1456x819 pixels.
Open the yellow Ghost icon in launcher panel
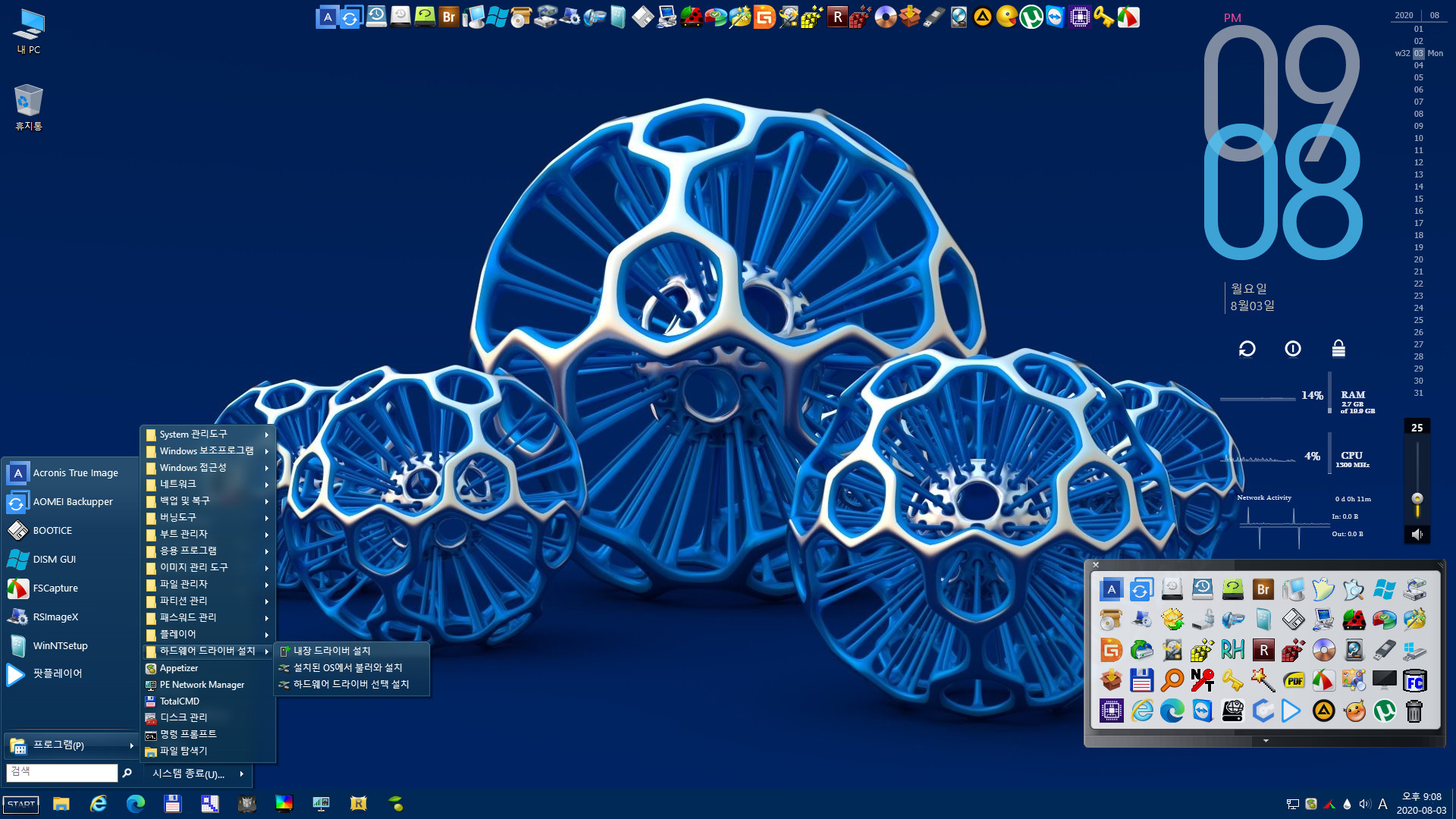tap(1323, 589)
